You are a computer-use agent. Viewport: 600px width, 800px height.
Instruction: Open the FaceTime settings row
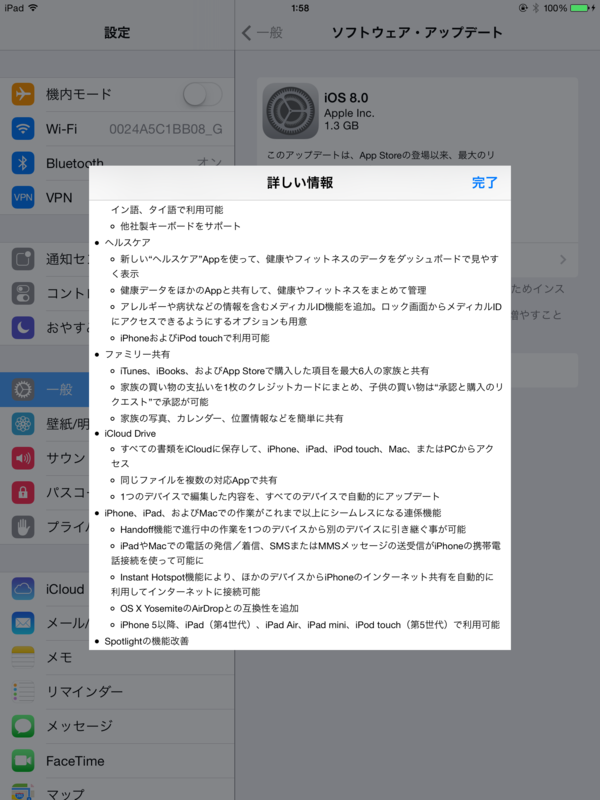(x=117, y=761)
